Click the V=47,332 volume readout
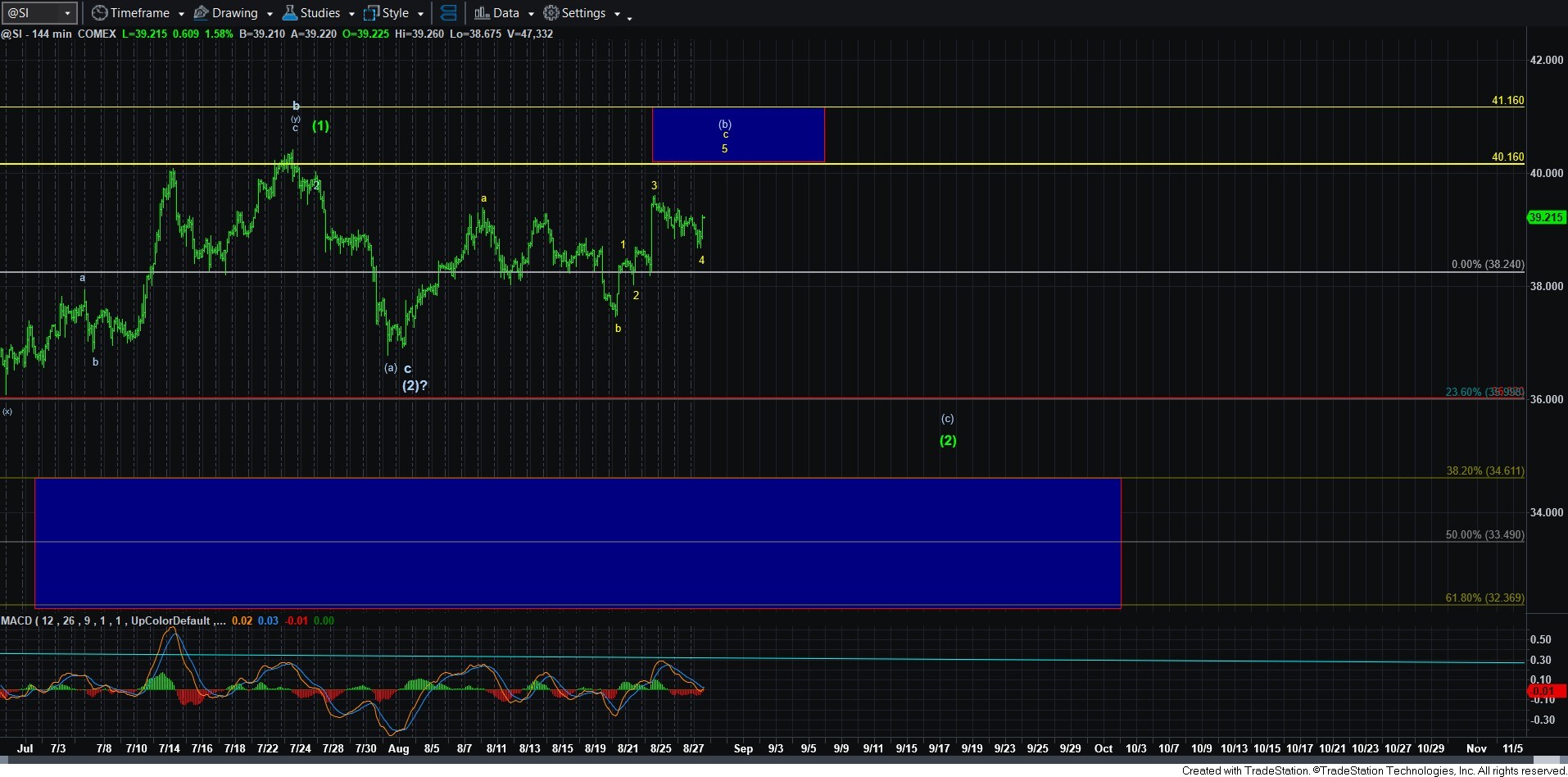The height and width of the screenshot is (777, 1568). point(528,34)
